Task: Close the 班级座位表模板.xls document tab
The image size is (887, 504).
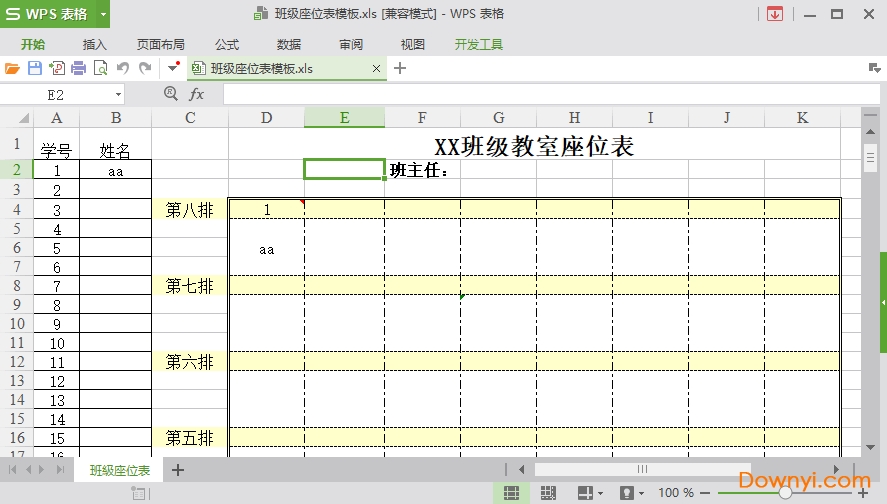Action: (x=376, y=68)
